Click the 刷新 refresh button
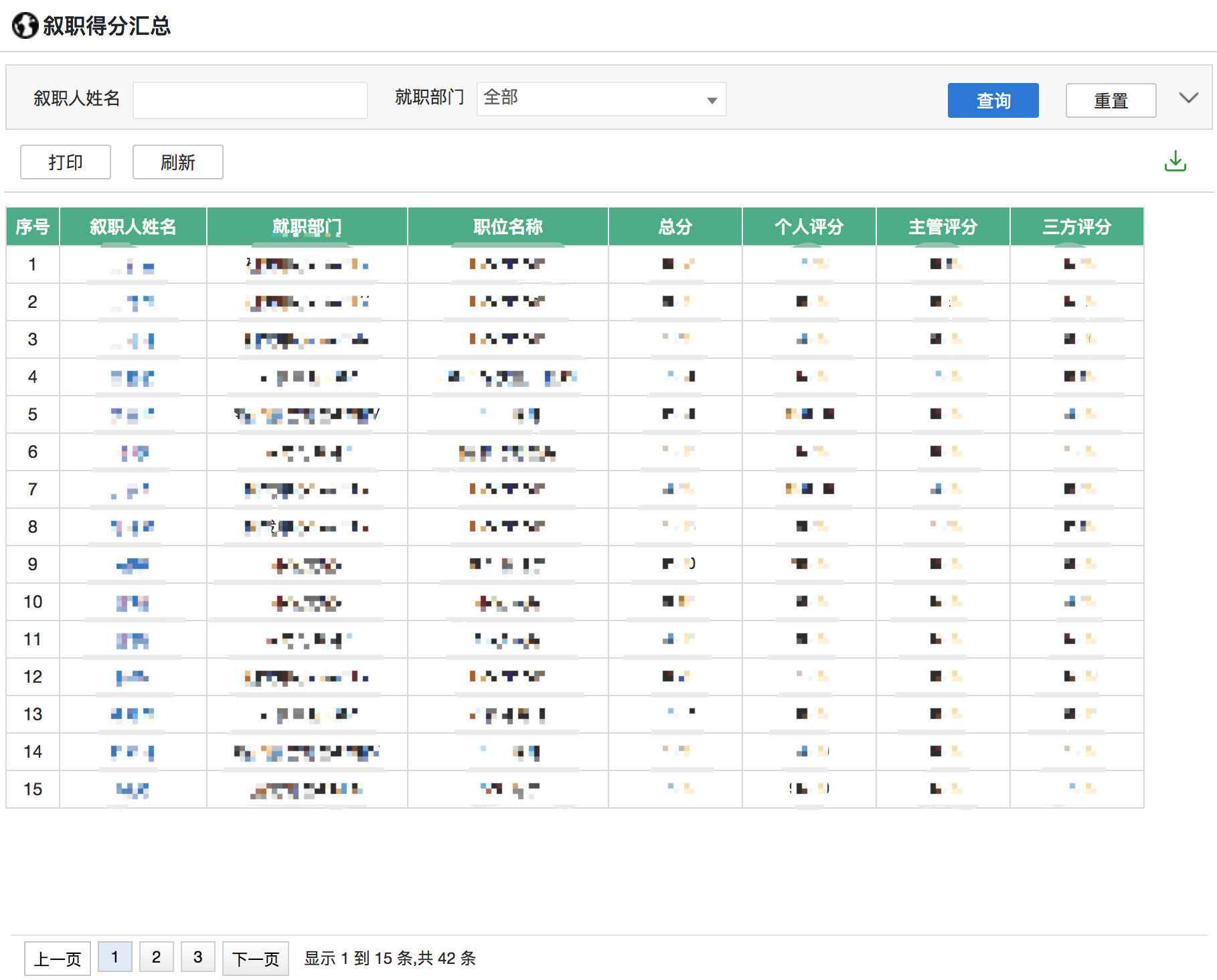Screen dimensions: 1217x980 (177, 162)
